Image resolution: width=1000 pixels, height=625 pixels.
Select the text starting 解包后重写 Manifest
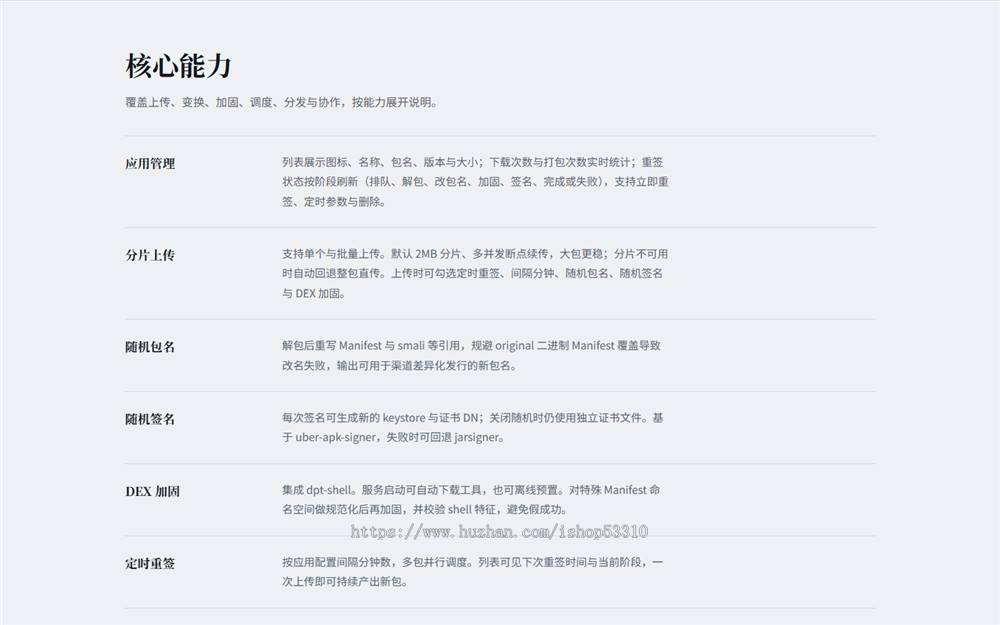point(471,355)
